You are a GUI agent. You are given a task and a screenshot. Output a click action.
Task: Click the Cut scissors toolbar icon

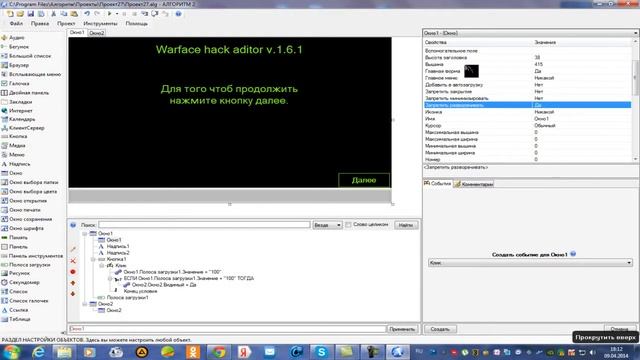(x=53, y=14)
